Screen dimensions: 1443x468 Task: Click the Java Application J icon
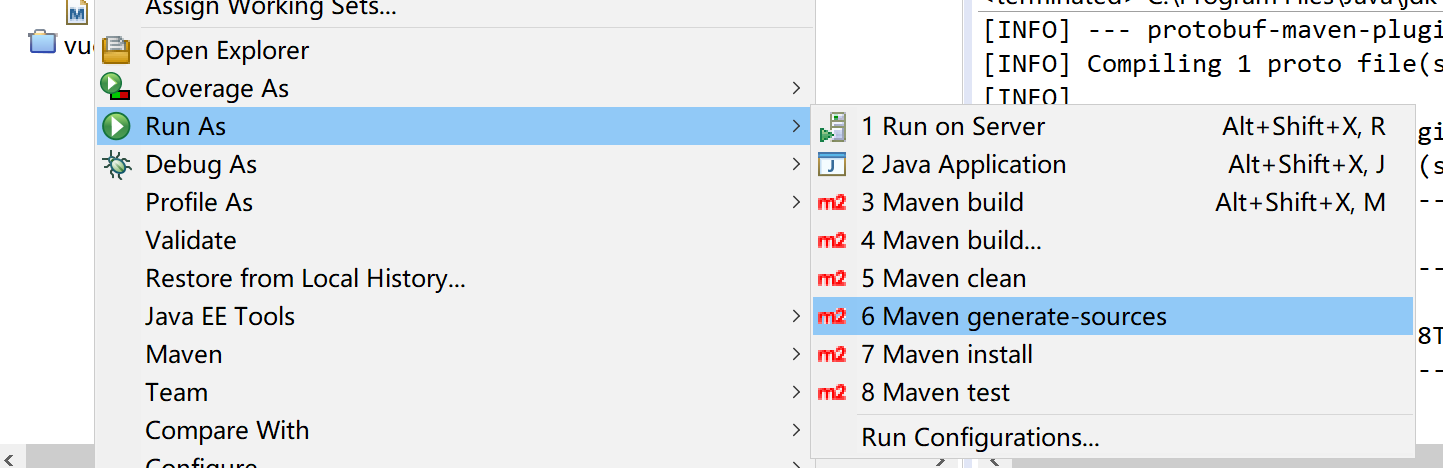(832, 164)
